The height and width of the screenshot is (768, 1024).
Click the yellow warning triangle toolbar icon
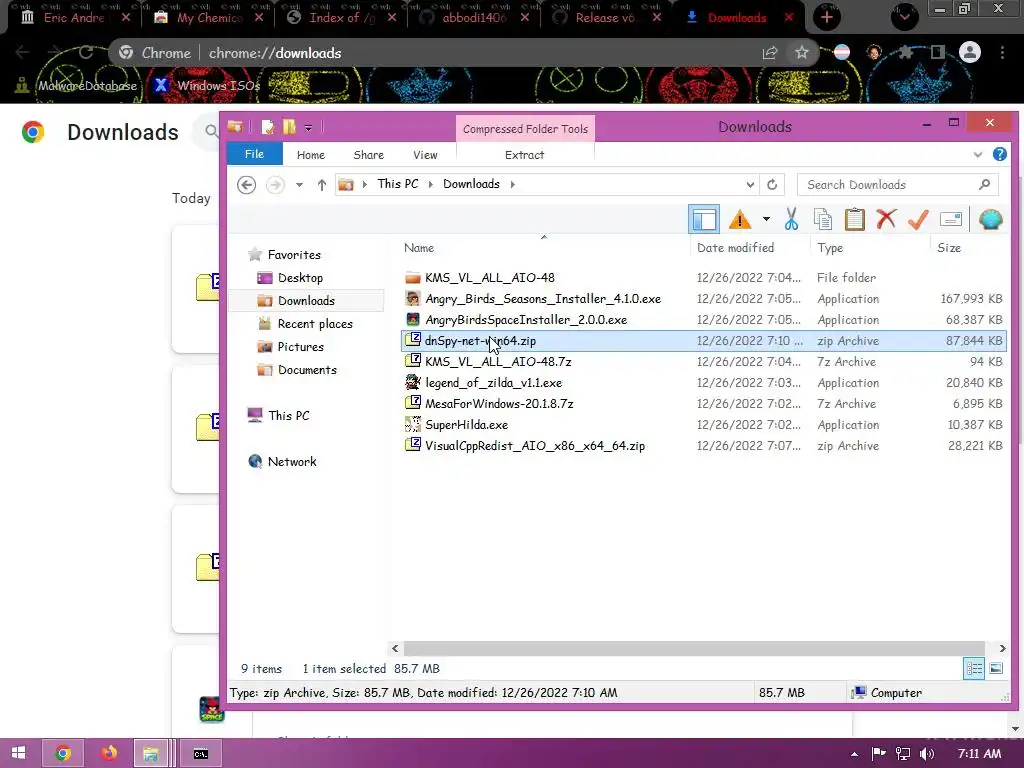coord(740,219)
